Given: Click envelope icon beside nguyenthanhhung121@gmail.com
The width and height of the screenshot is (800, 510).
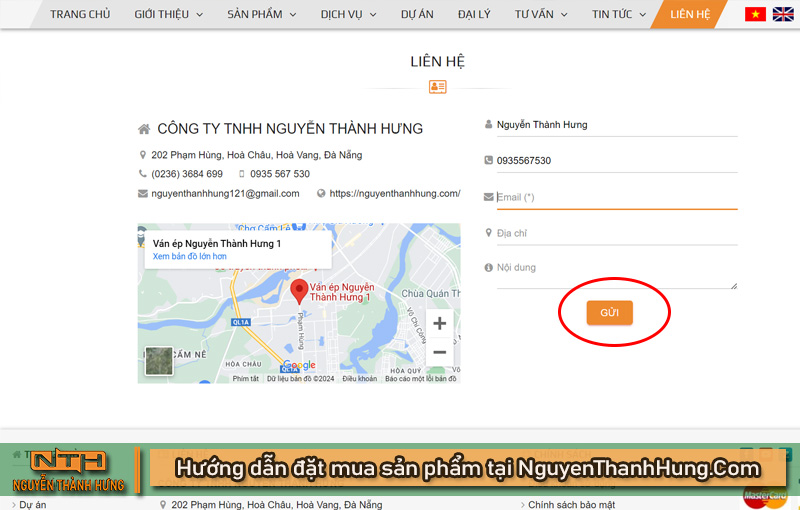Looking at the screenshot, I should pyautogui.click(x=143, y=193).
